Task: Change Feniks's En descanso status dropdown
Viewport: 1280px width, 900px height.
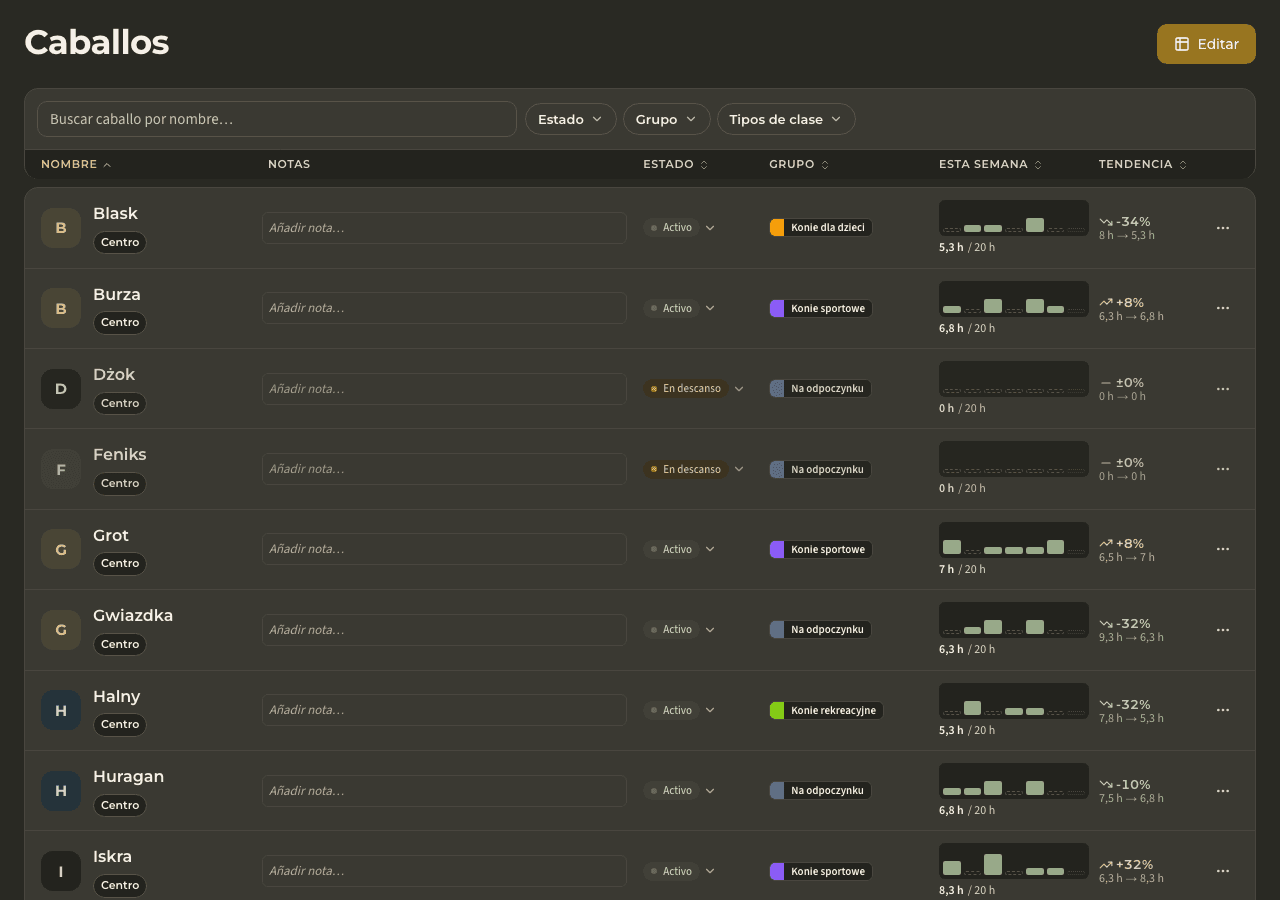Action: tap(694, 469)
